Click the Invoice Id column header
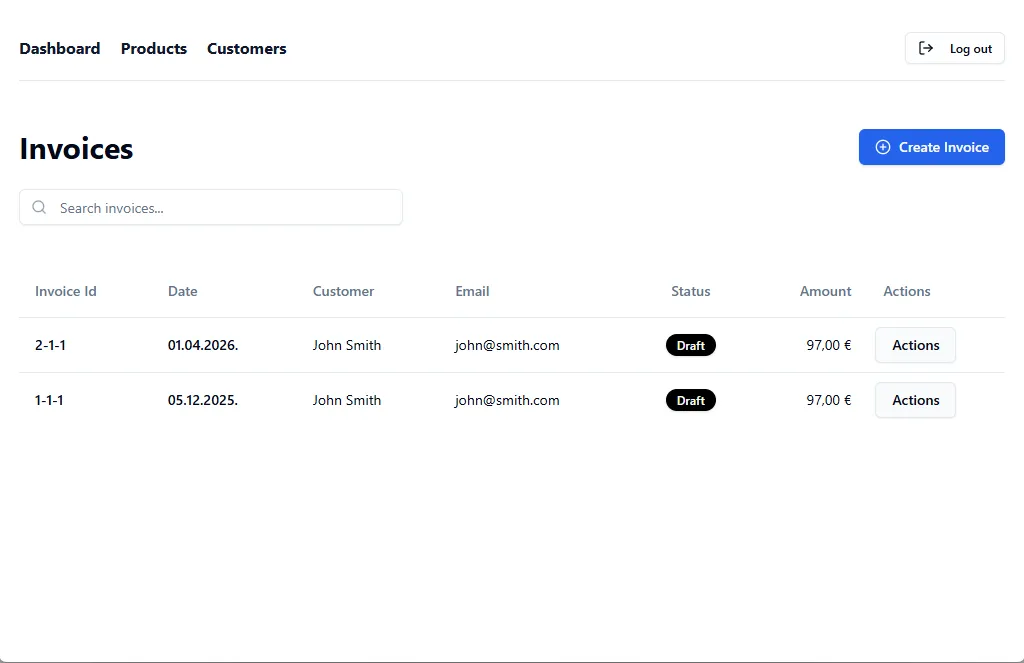Viewport: 1024px width, 663px height. click(66, 291)
